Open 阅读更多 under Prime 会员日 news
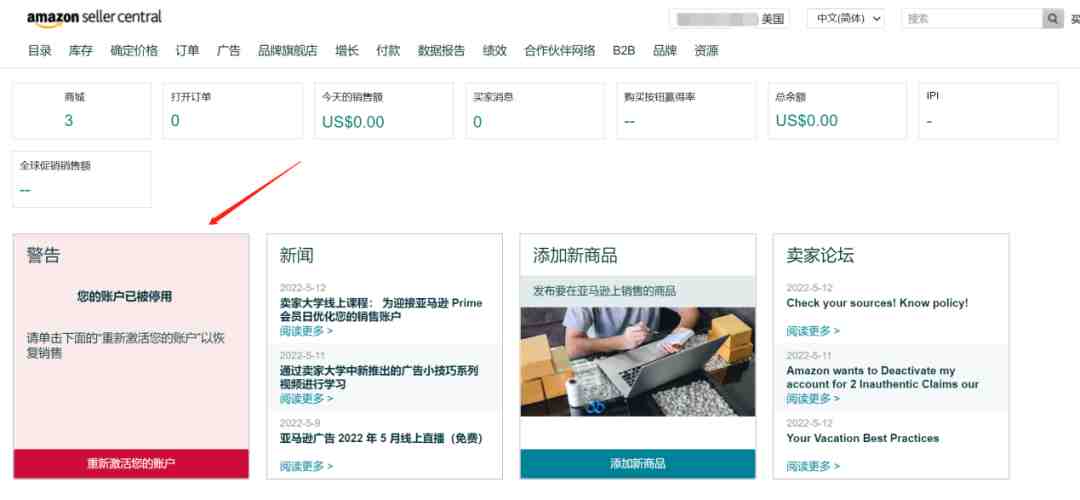Viewport: 1080px width, 500px height. tap(306, 331)
